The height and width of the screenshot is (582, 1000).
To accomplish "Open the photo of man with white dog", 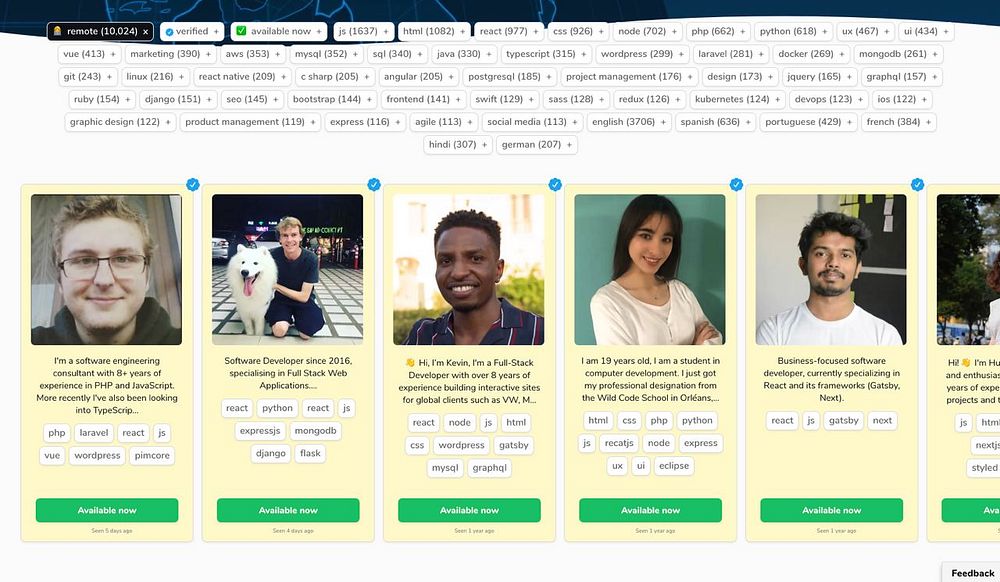I will (x=288, y=270).
